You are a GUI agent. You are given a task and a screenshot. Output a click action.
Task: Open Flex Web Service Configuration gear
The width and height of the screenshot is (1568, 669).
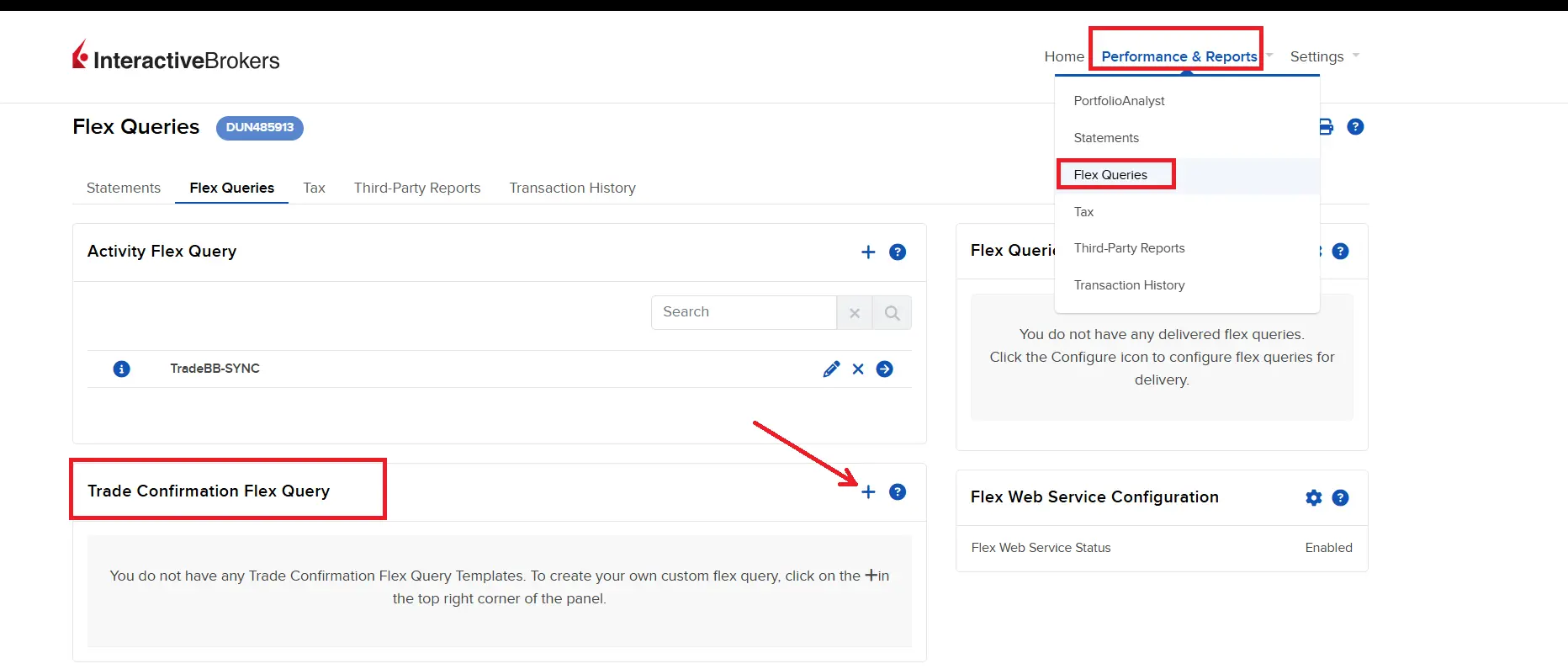1313,498
